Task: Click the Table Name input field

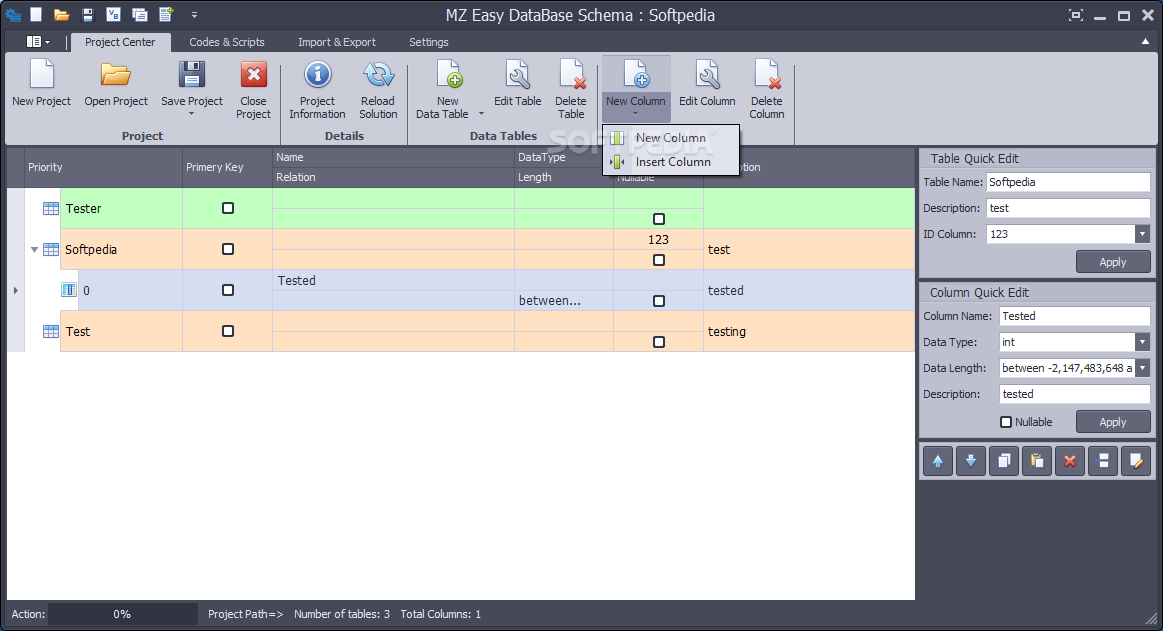Action: [x=1068, y=182]
